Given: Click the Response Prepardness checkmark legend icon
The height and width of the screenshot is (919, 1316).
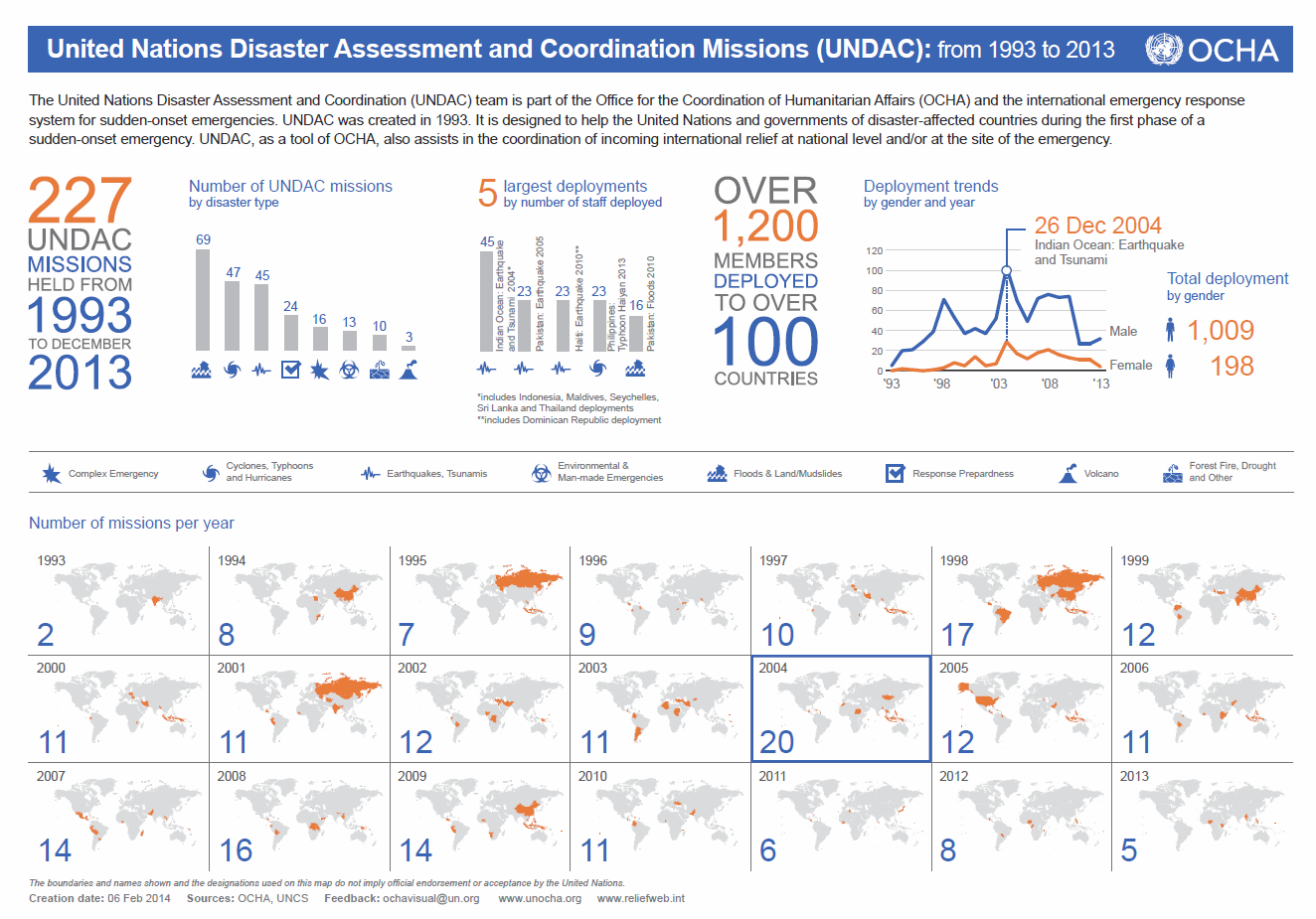Looking at the screenshot, I should (x=895, y=474).
